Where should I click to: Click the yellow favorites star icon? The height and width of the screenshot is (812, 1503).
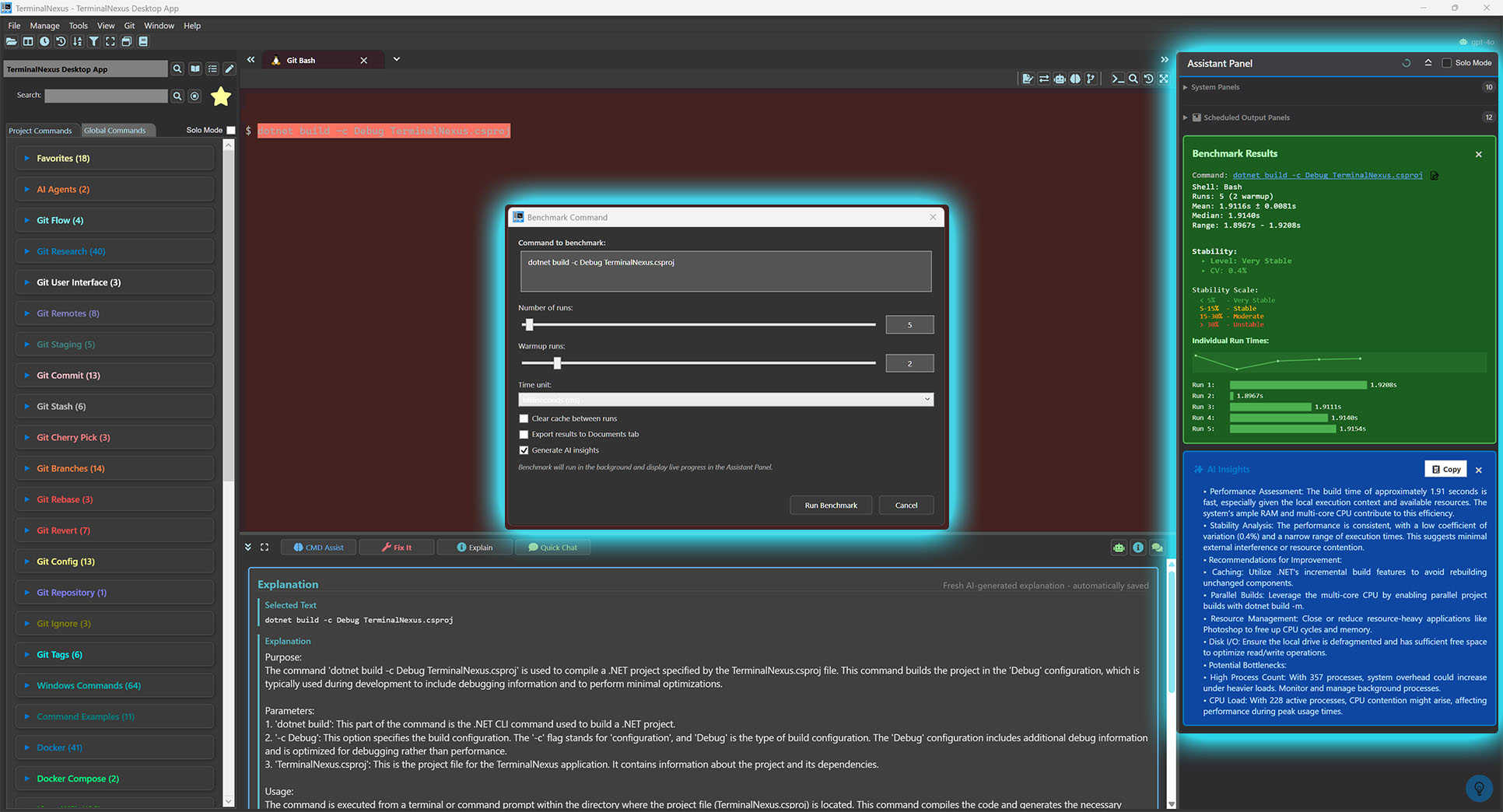[x=221, y=96]
